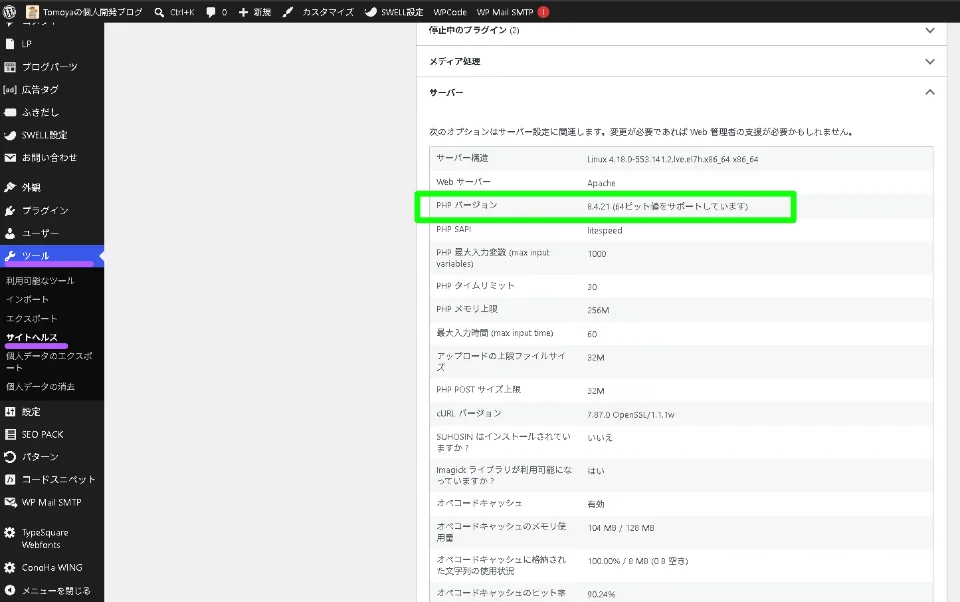Click the brush icon for カスタマイズ

click(288, 12)
